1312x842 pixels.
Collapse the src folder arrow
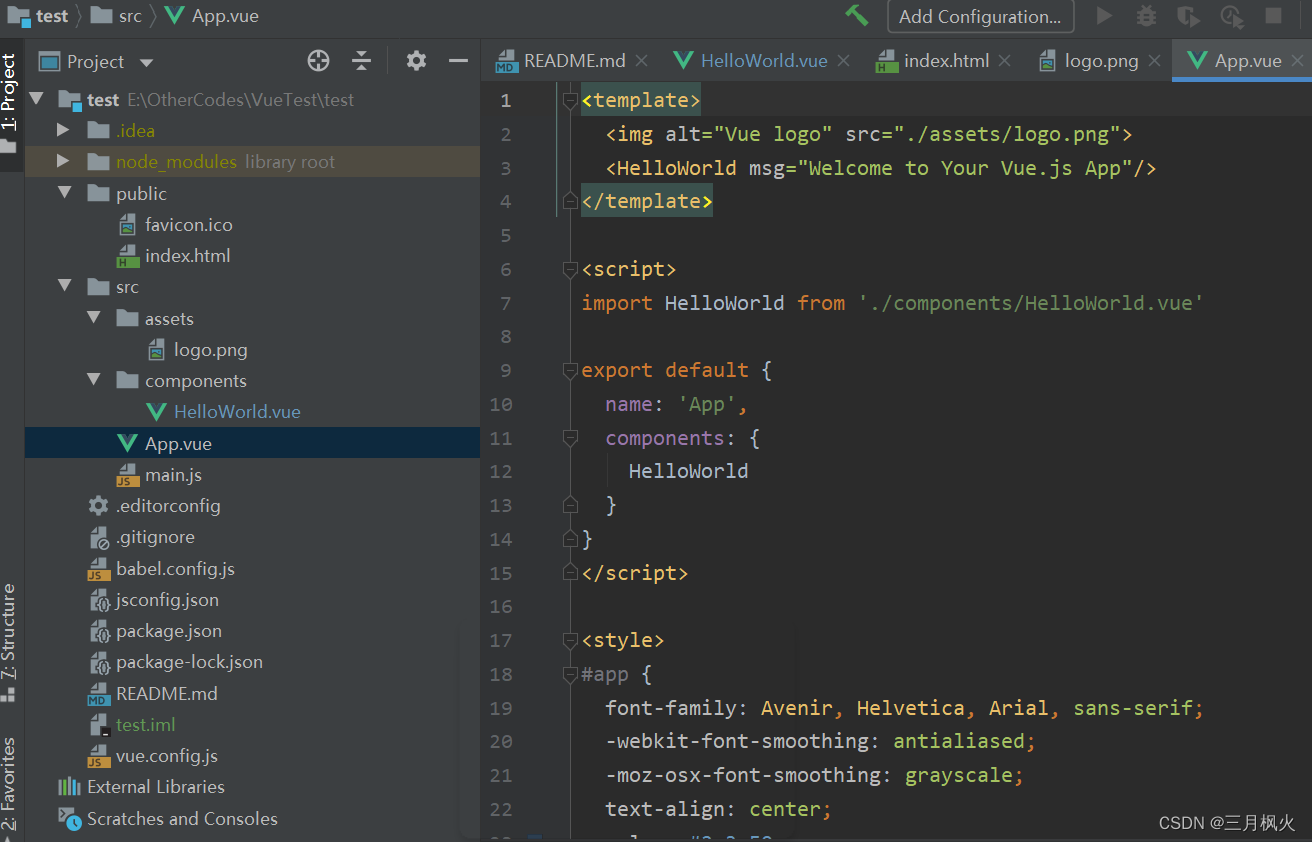(x=65, y=286)
